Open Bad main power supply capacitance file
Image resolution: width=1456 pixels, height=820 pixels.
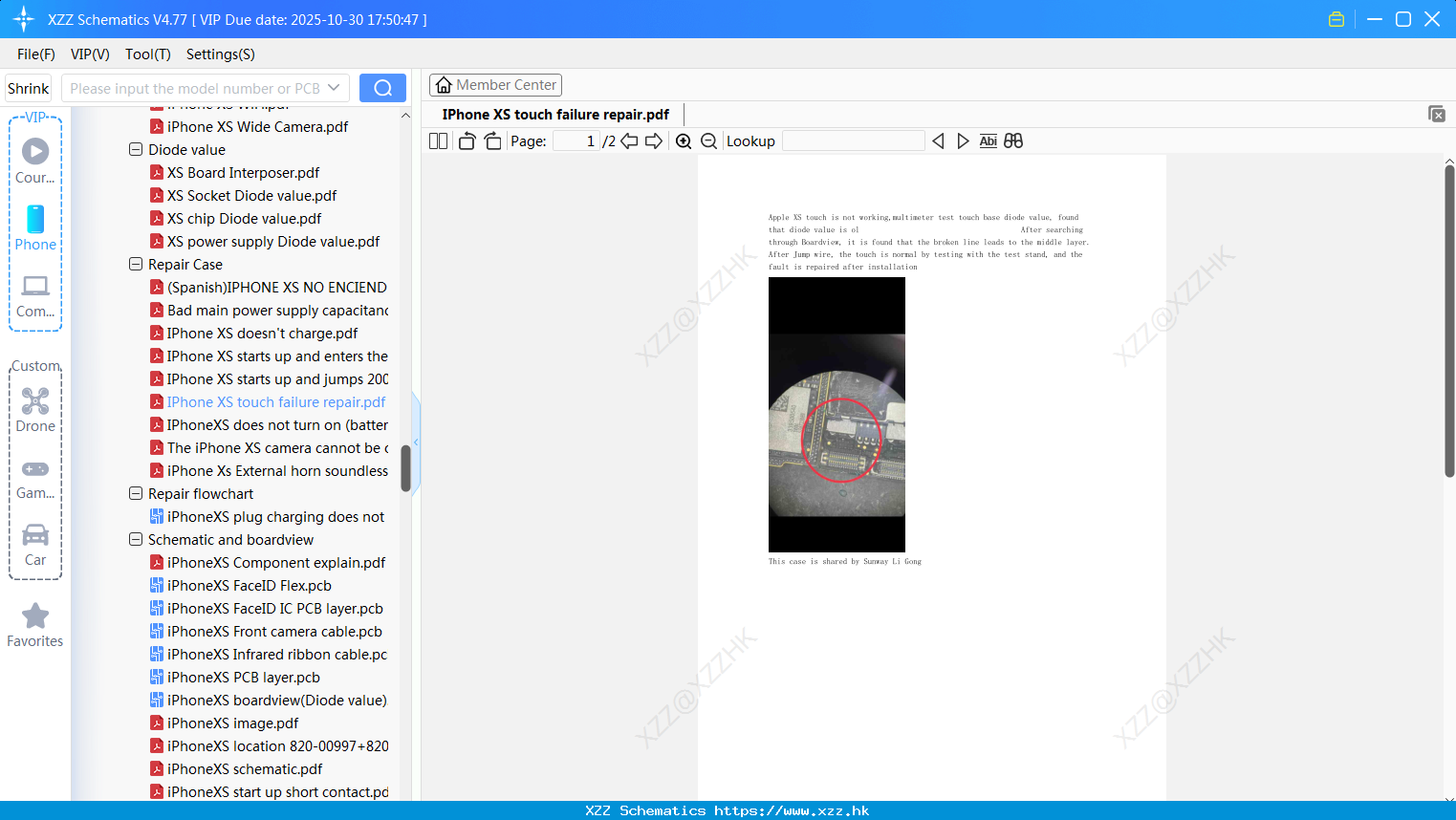point(277,310)
